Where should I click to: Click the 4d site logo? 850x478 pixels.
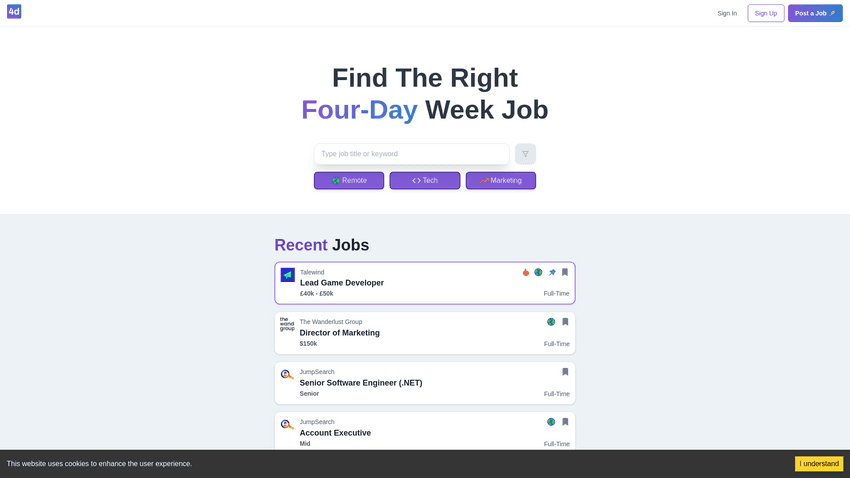tap(14, 12)
